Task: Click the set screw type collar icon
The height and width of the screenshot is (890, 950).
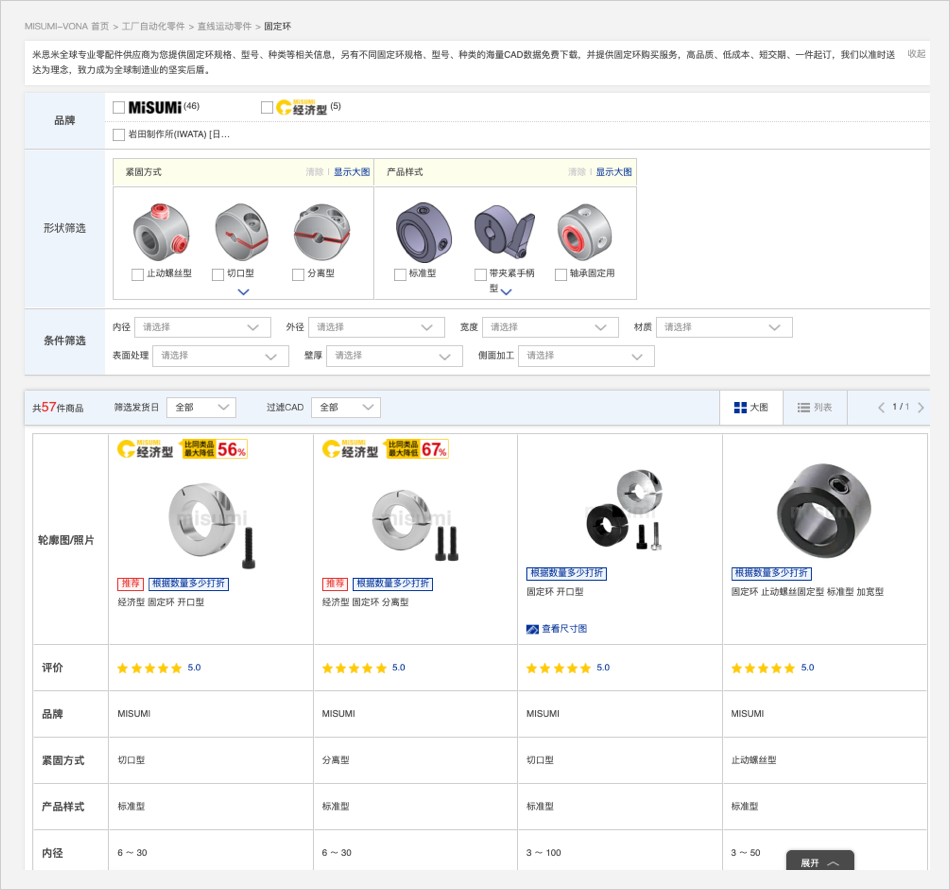Action: (x=161, y=232)
